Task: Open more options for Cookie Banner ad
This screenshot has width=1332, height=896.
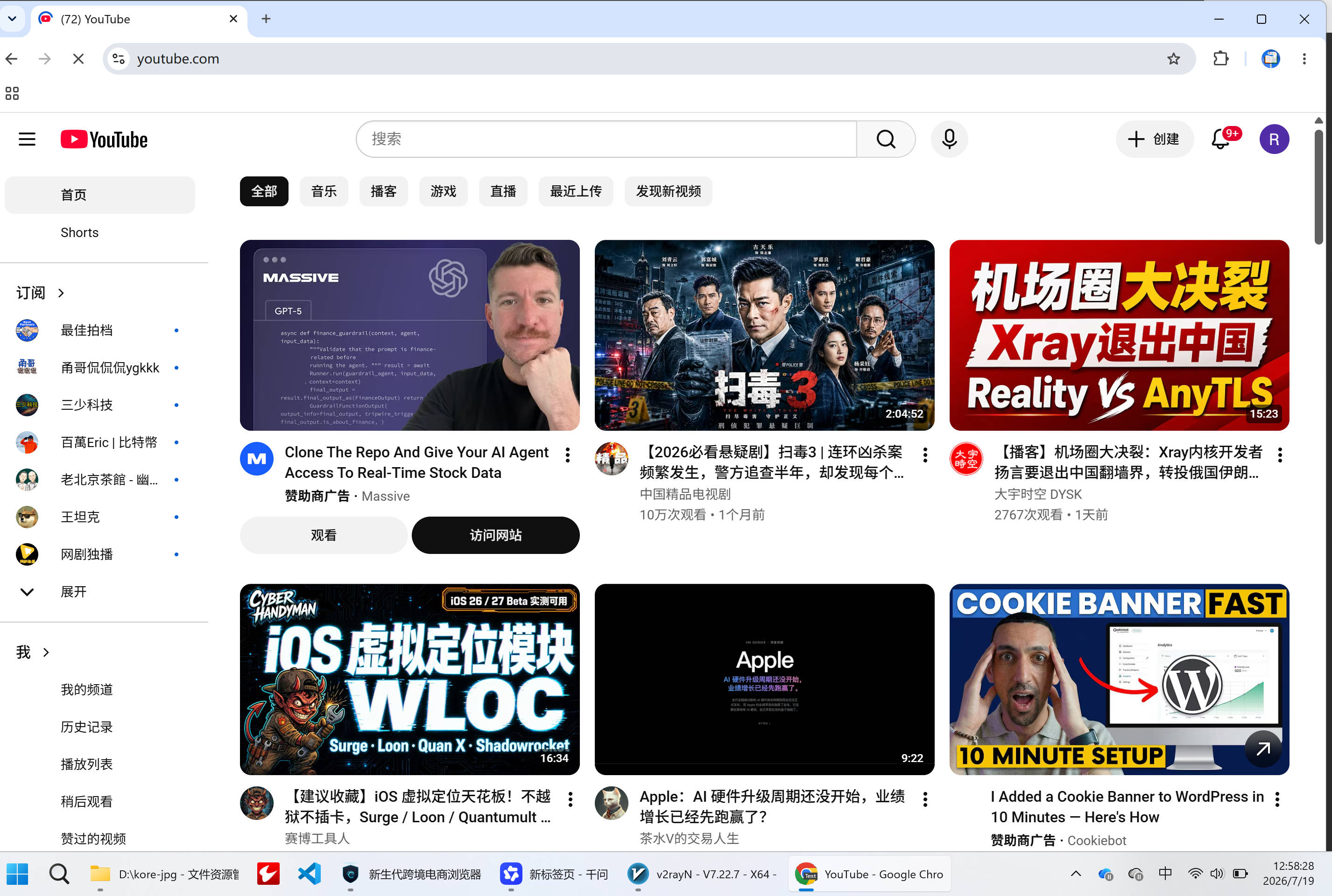Action: click(x=1277, y=799)
